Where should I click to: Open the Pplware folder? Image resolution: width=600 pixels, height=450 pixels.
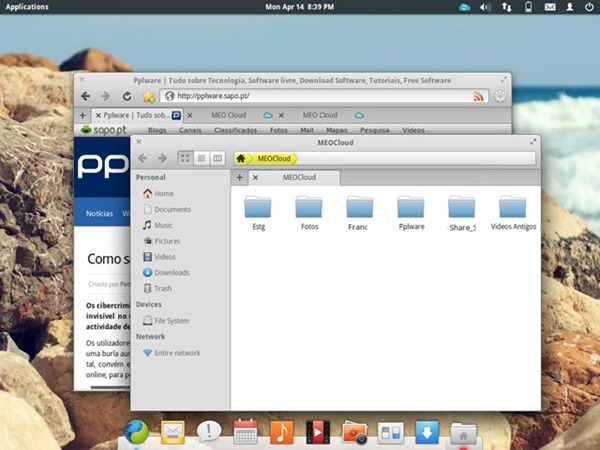click(x=411, y=213)
